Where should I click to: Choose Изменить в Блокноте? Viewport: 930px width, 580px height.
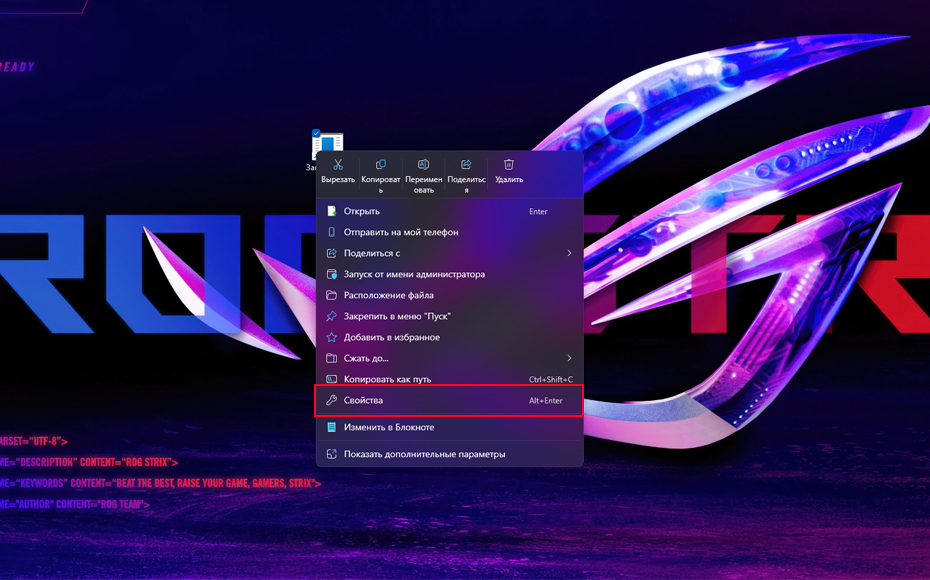(x=450, y=427)
